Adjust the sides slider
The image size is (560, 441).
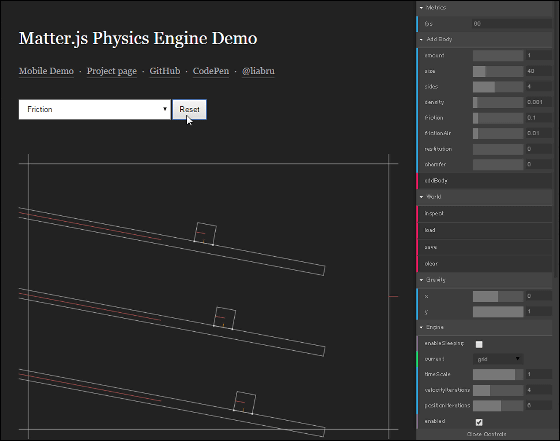tap(498, 87)
